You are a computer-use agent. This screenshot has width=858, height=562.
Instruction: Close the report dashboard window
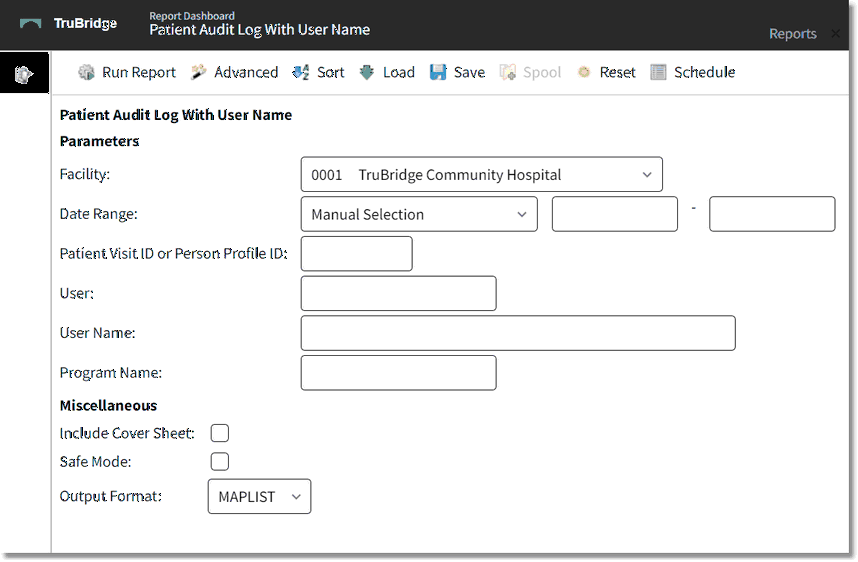[836, 34]
